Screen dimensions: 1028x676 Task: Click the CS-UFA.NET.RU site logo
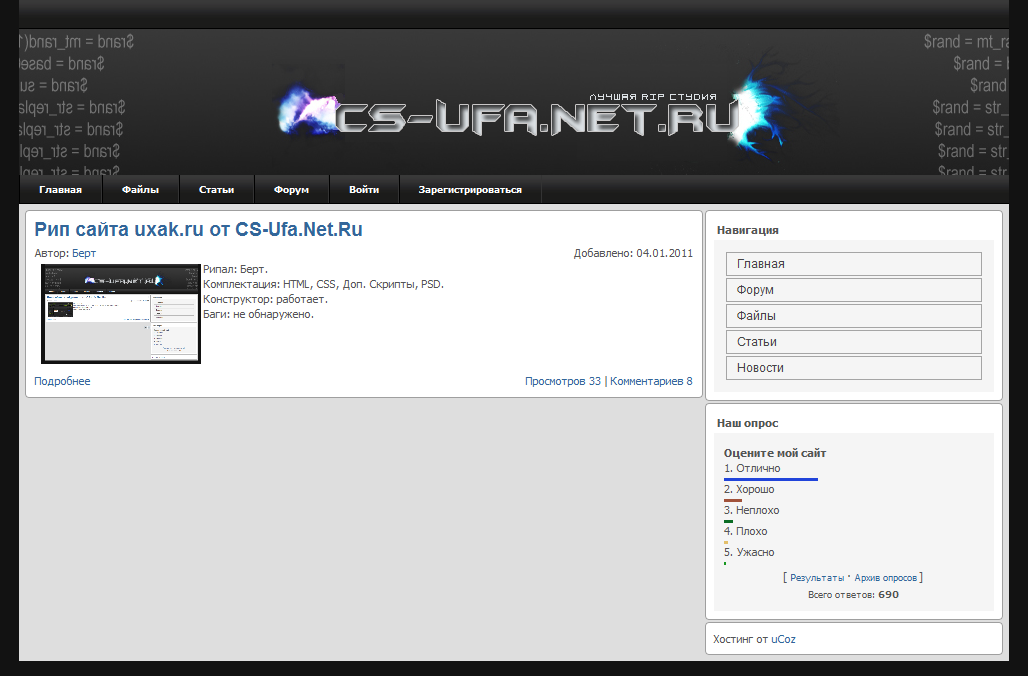tap(540, 117)
